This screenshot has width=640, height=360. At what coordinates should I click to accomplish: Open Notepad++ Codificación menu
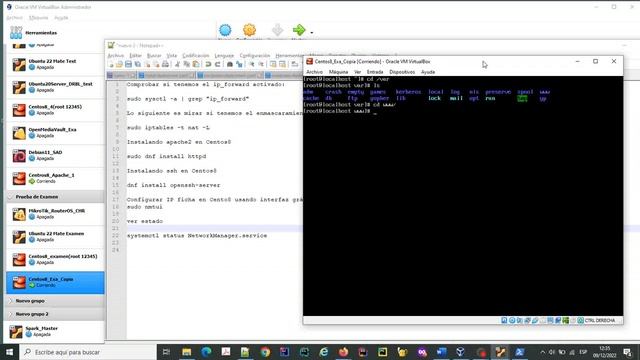pos(196,56)
